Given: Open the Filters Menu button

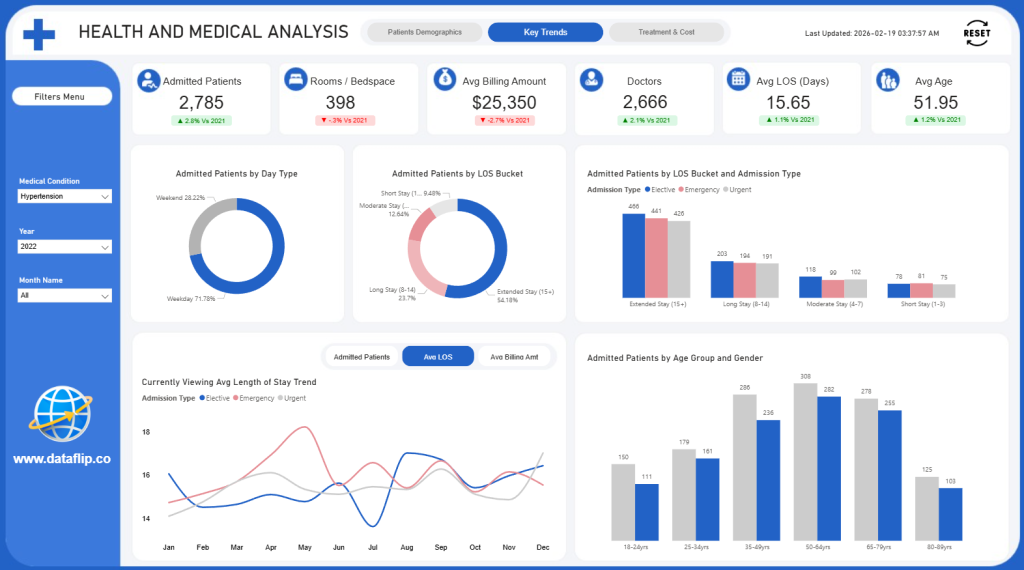Looking at the screenshot, I should click(62, 97).
